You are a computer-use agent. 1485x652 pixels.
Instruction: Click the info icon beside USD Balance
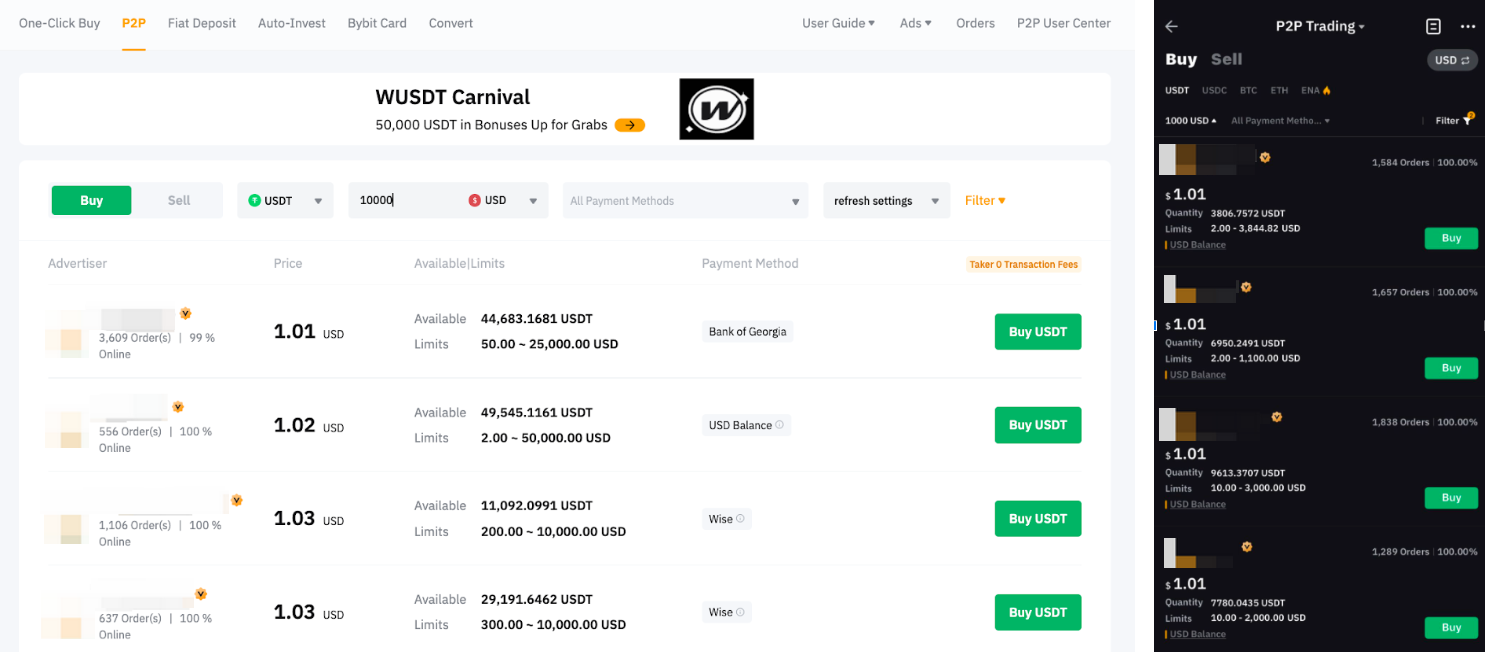pyautogui.click(x=780, y=425)
